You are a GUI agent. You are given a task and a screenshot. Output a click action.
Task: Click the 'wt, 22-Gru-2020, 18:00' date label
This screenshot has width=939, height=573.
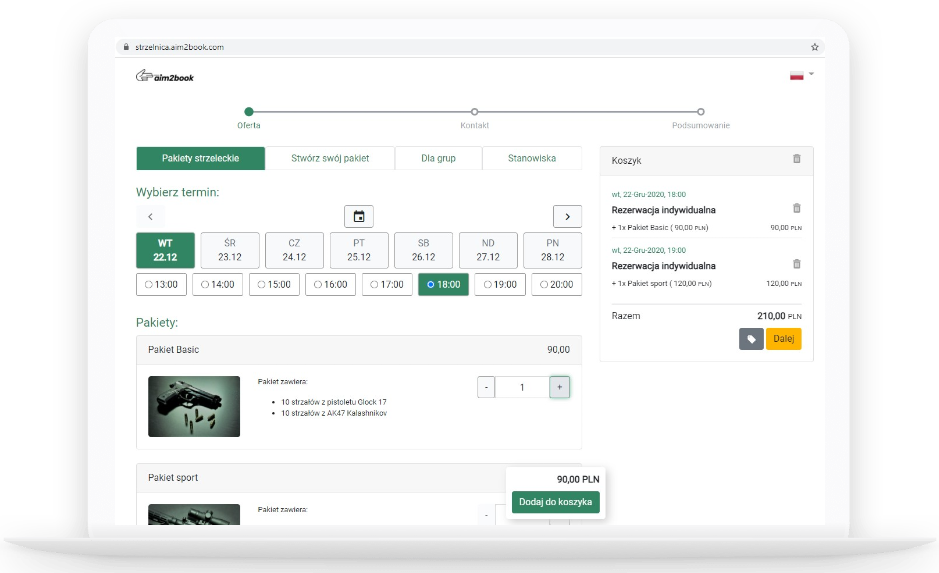[649, 195]
